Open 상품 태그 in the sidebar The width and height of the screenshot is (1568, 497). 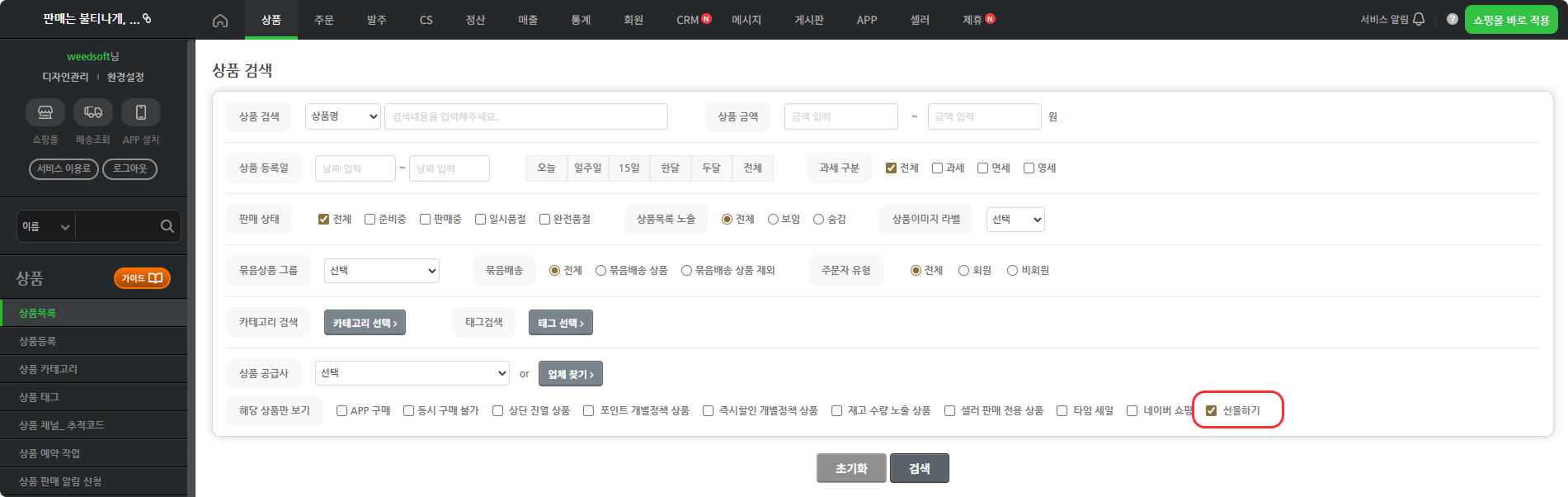click(93, 397)
